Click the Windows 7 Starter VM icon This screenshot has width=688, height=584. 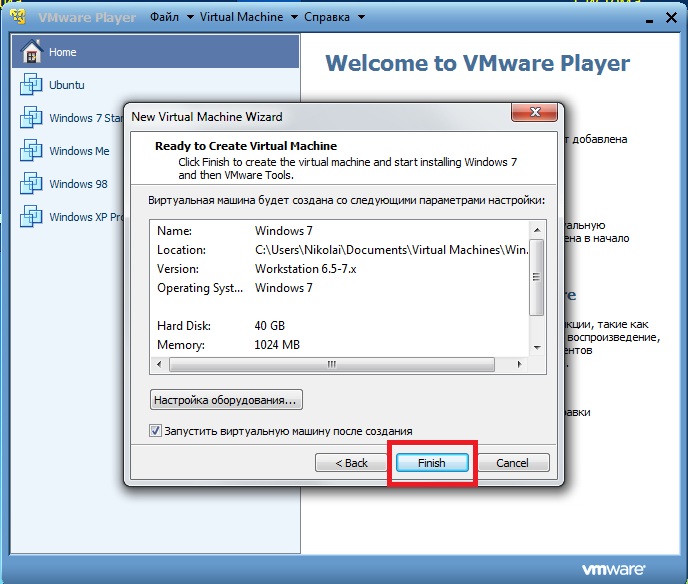tap(31, 117)
